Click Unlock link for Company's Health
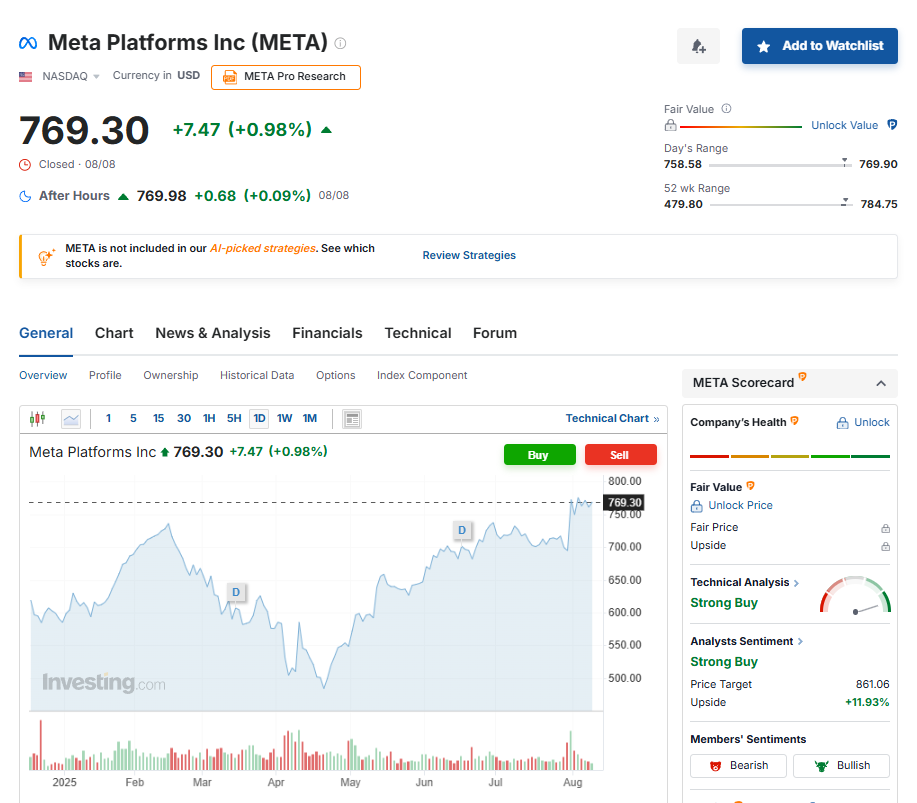 pyautogui.click(x=863, y=422)
